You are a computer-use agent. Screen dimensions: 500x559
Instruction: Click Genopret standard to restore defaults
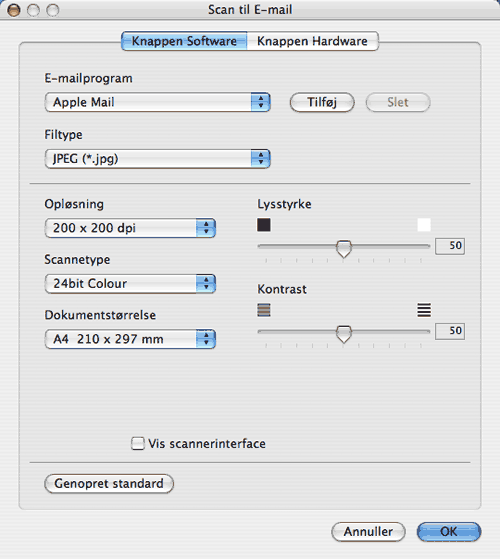tap(109, 483)
